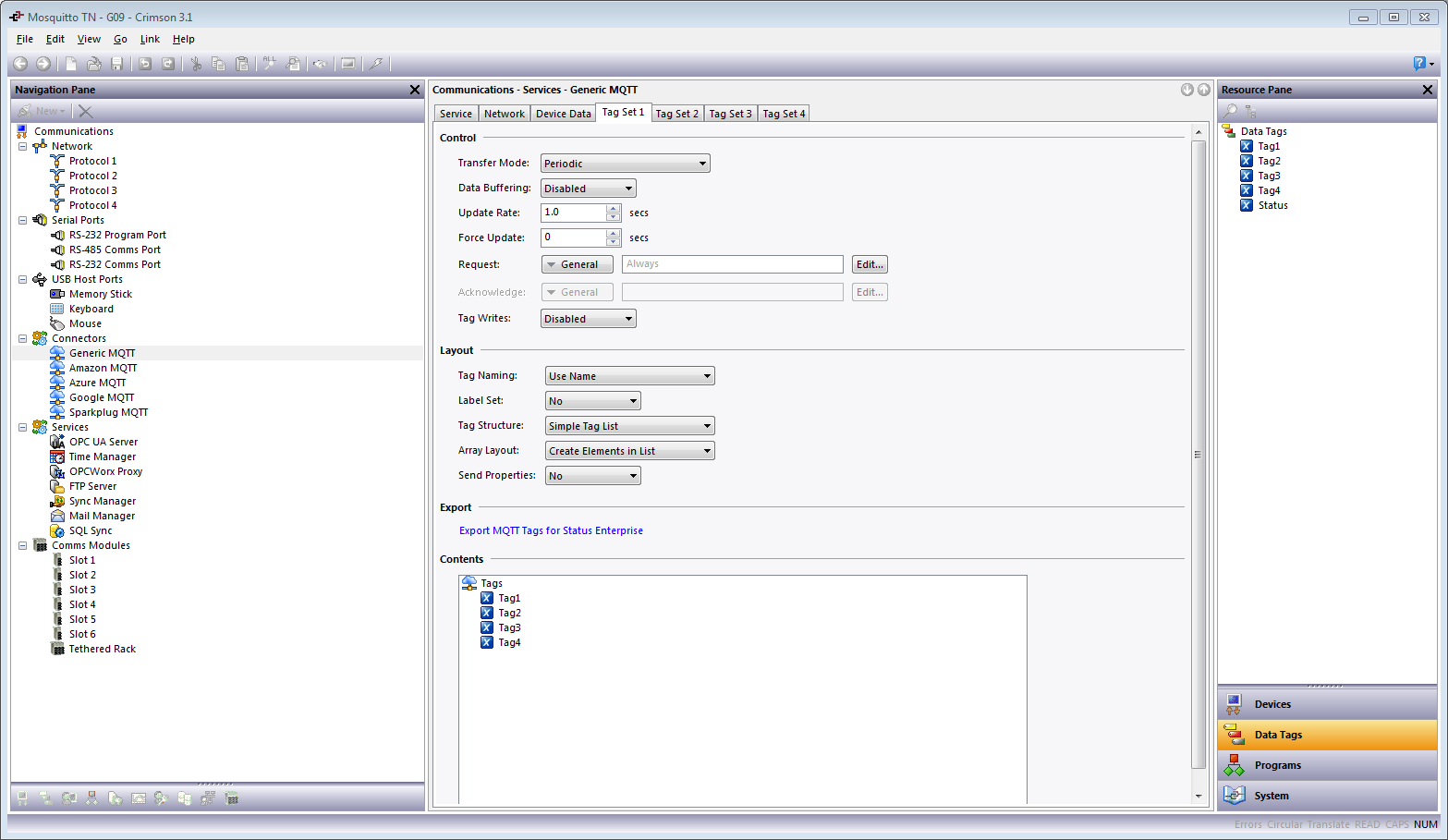Screen dimensions: 1448x840
Task: Click inside the Update Rate field
Action: [573, 213]
